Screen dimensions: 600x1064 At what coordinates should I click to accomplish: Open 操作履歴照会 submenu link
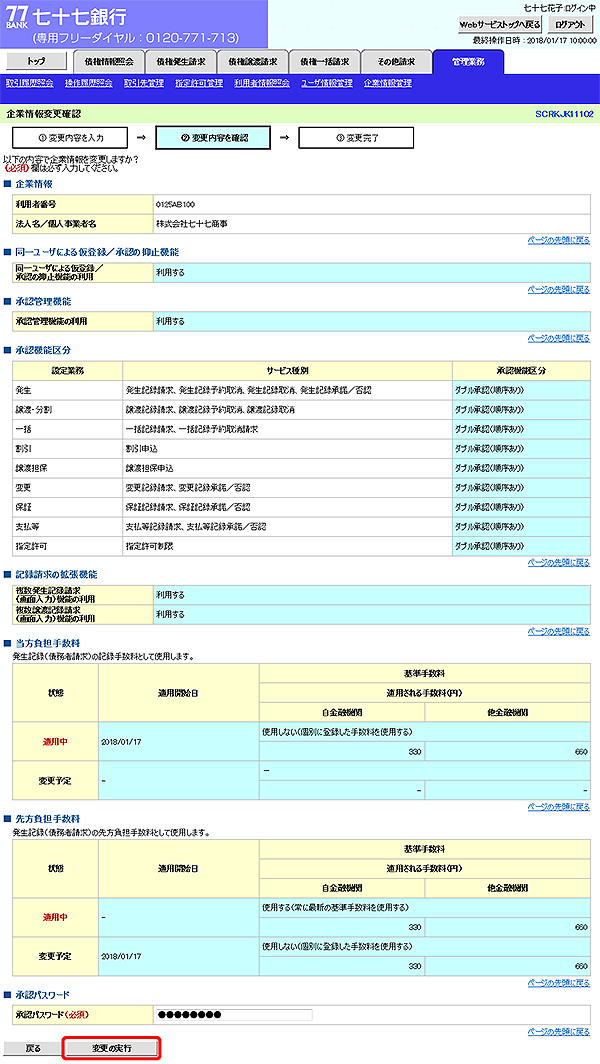click(89, 83)
